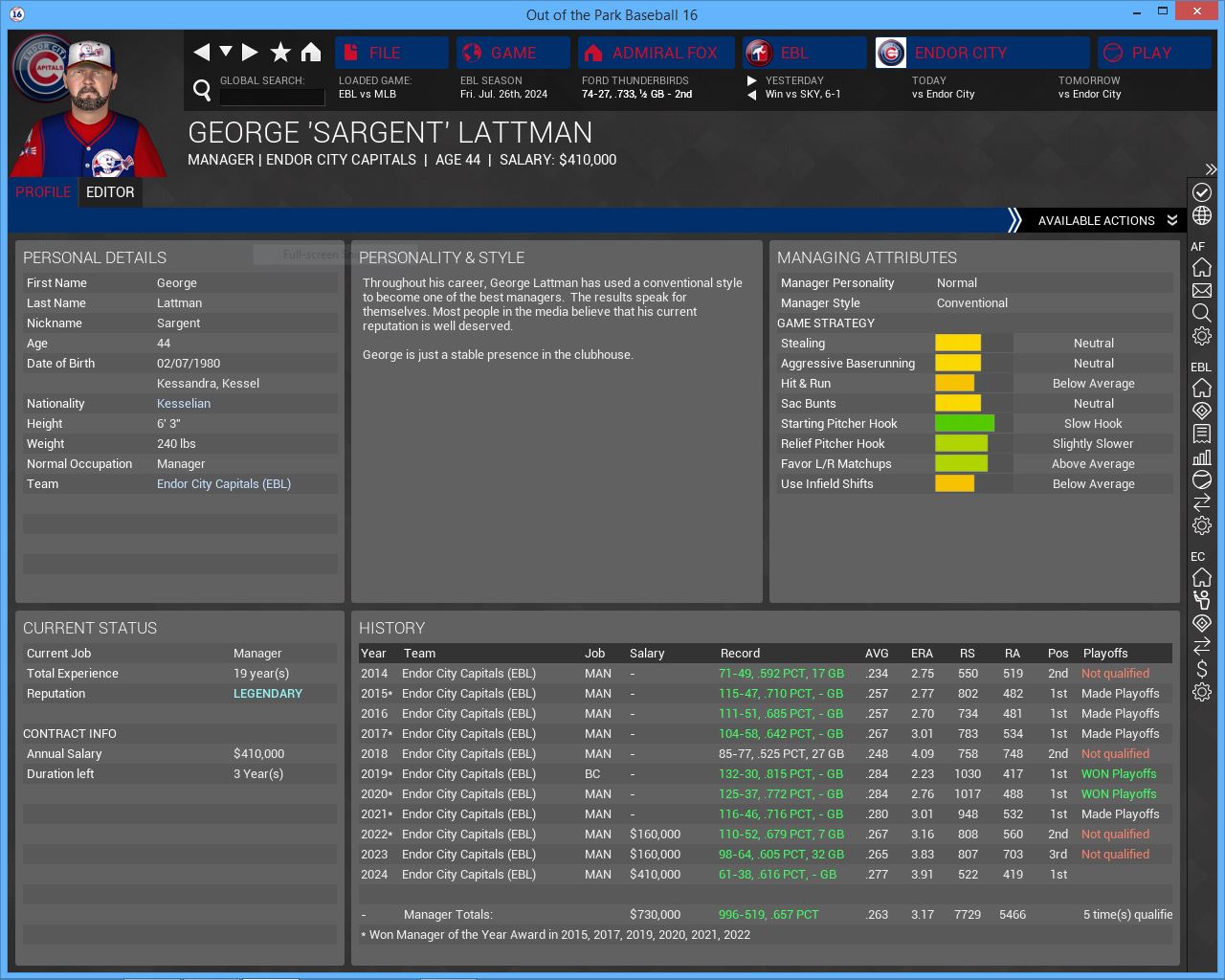Image resolution: width=1225 pixels, height=980 pixels.
Task: Open the AF mail envelope icon in sidebar
Action: coord(1202,290)
